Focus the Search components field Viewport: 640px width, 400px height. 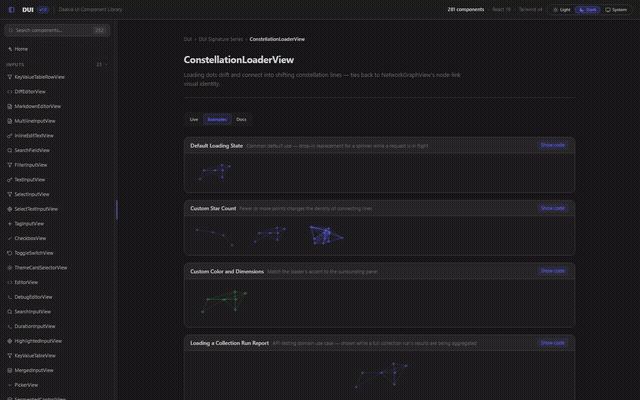[57, 30]
